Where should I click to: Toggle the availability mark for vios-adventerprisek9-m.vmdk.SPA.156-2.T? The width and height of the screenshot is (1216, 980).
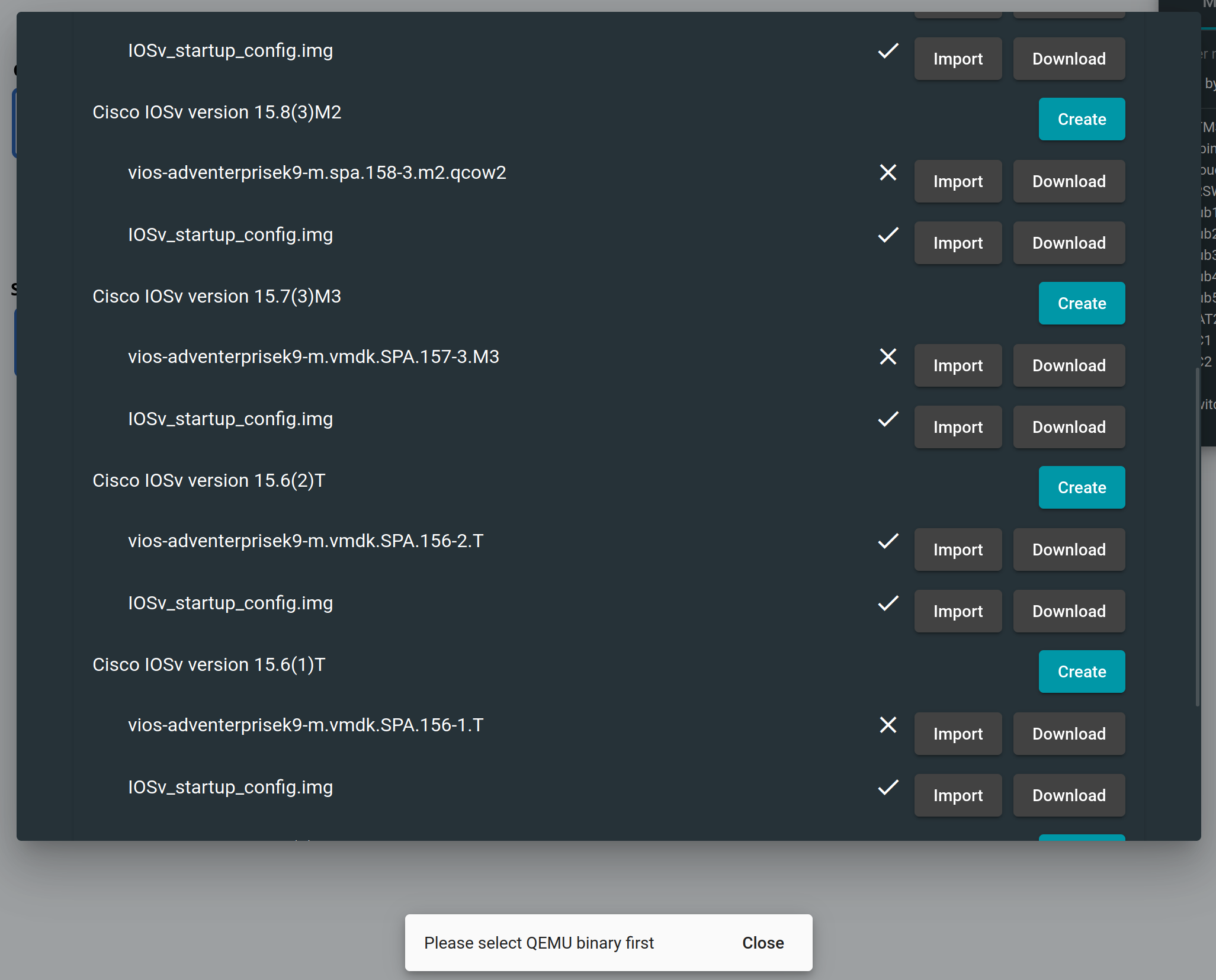(887, 541)
